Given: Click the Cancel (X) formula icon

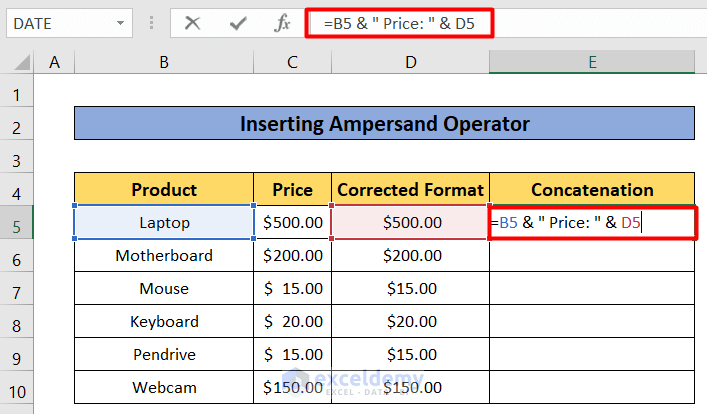Looking at the screenshot, I should pos(193,22).
